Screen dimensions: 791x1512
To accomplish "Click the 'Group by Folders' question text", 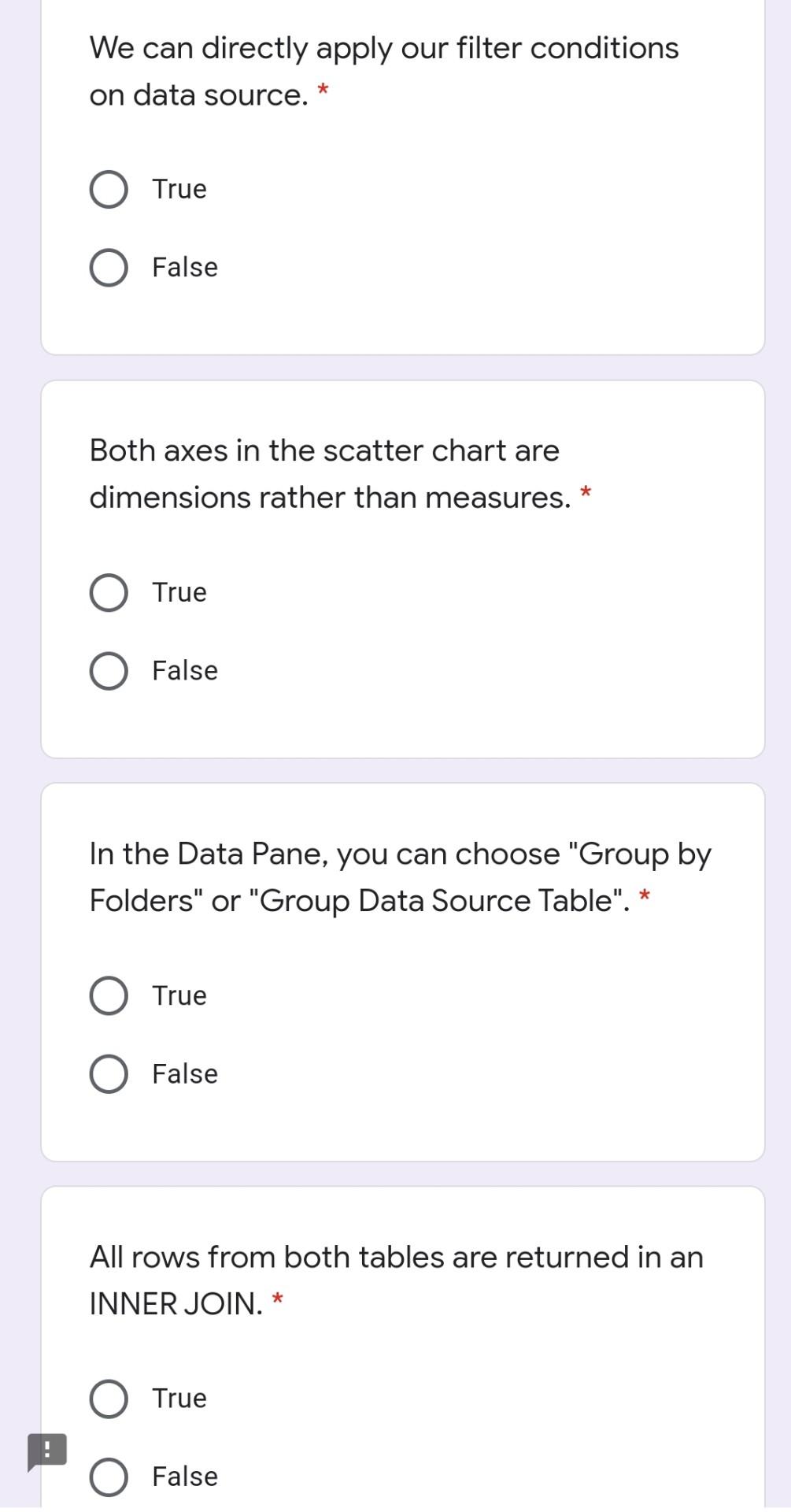I will 400,877.
